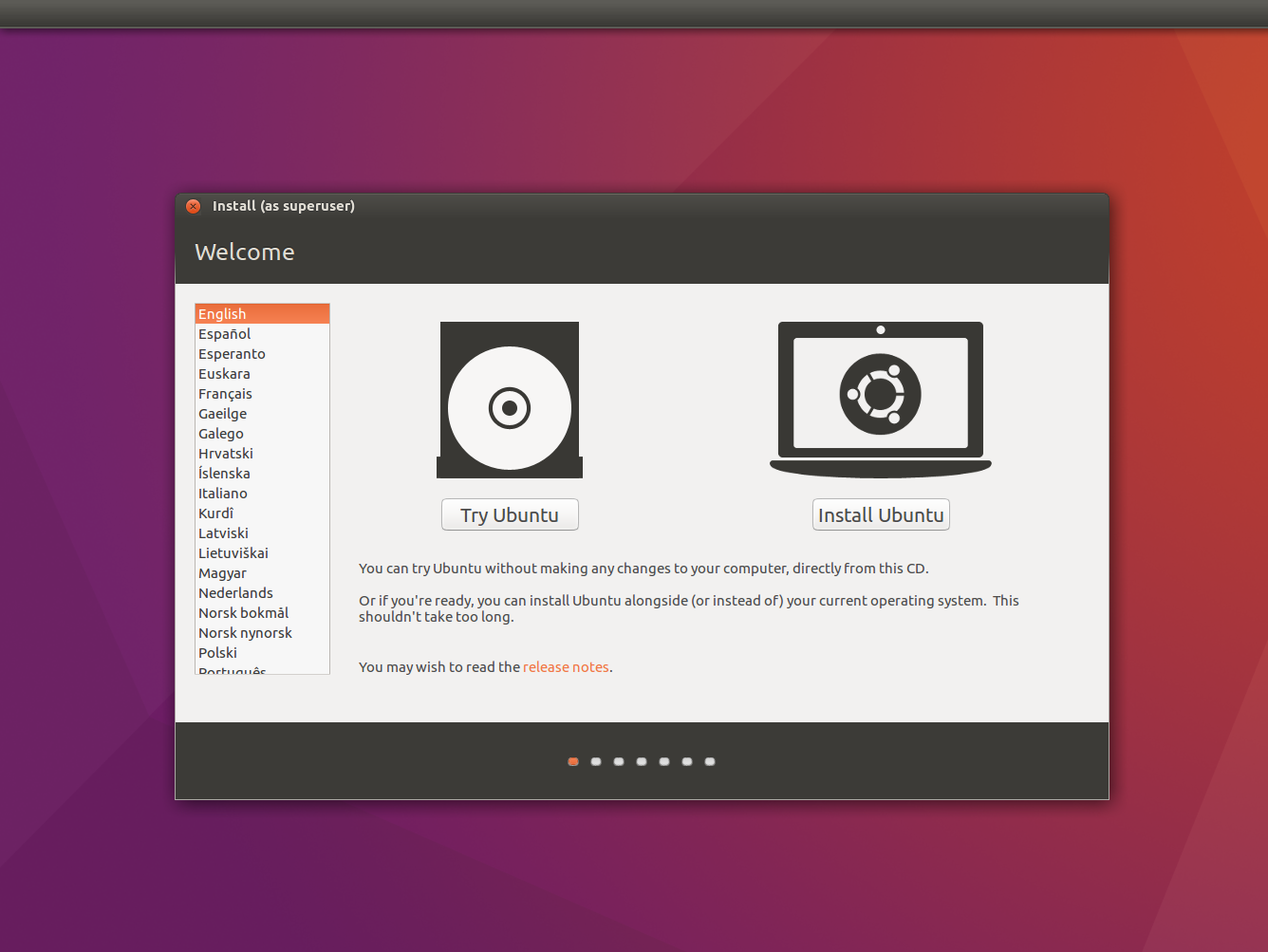1268x952 pixels.
Task: Select Lietuviškai language
Action: pyautogui.click(x=262, y=553)
